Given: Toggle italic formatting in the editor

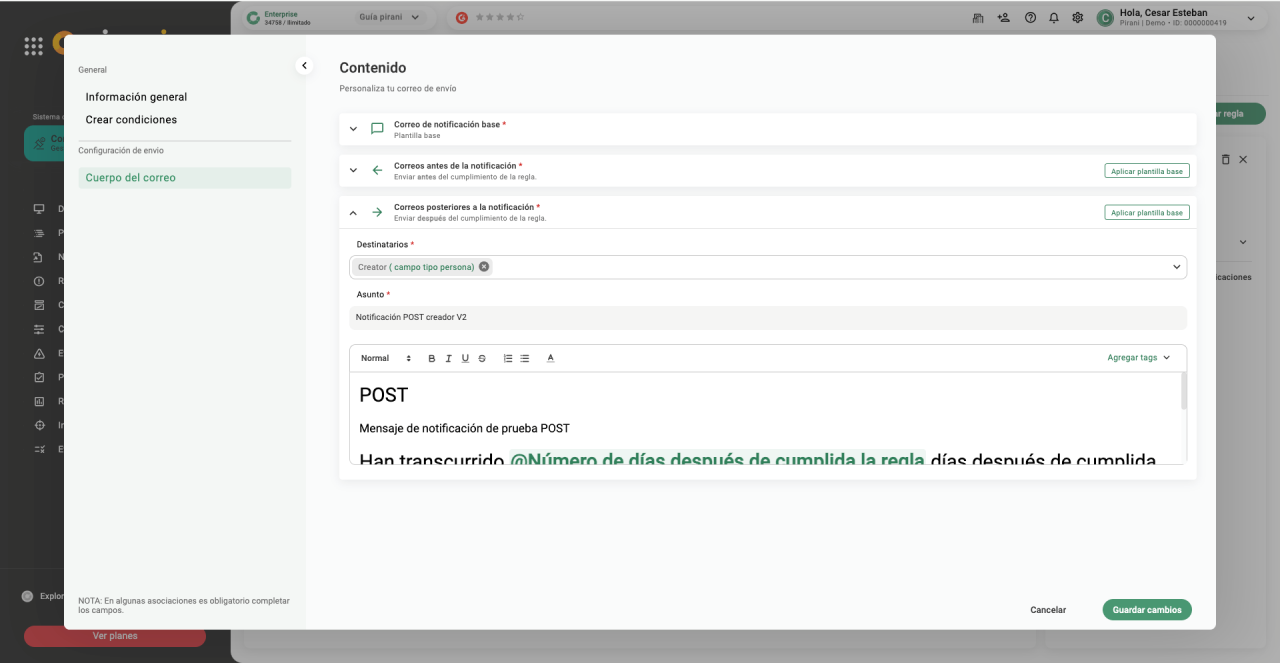Looking at the screenshot, I should (x=449, y=358).
